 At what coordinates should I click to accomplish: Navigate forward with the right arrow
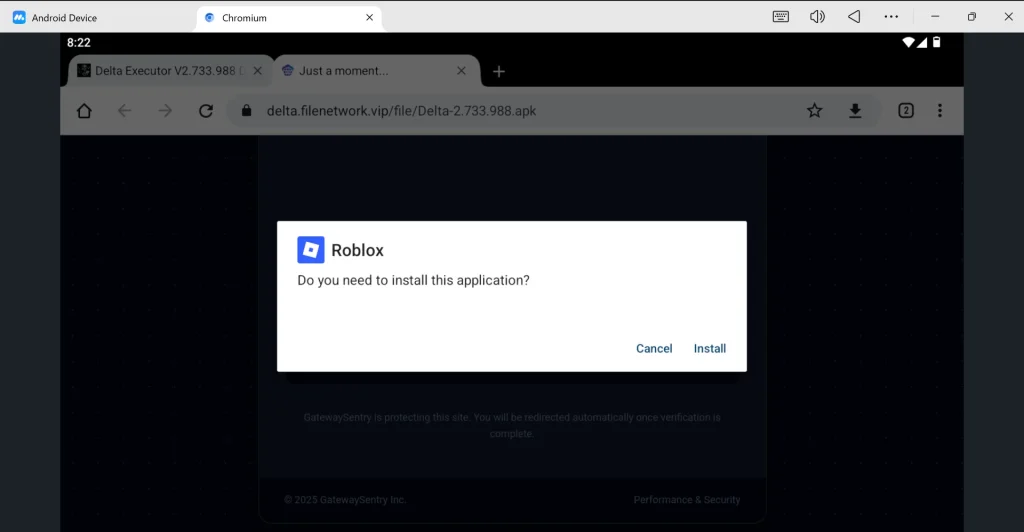(x=165, y=111)
